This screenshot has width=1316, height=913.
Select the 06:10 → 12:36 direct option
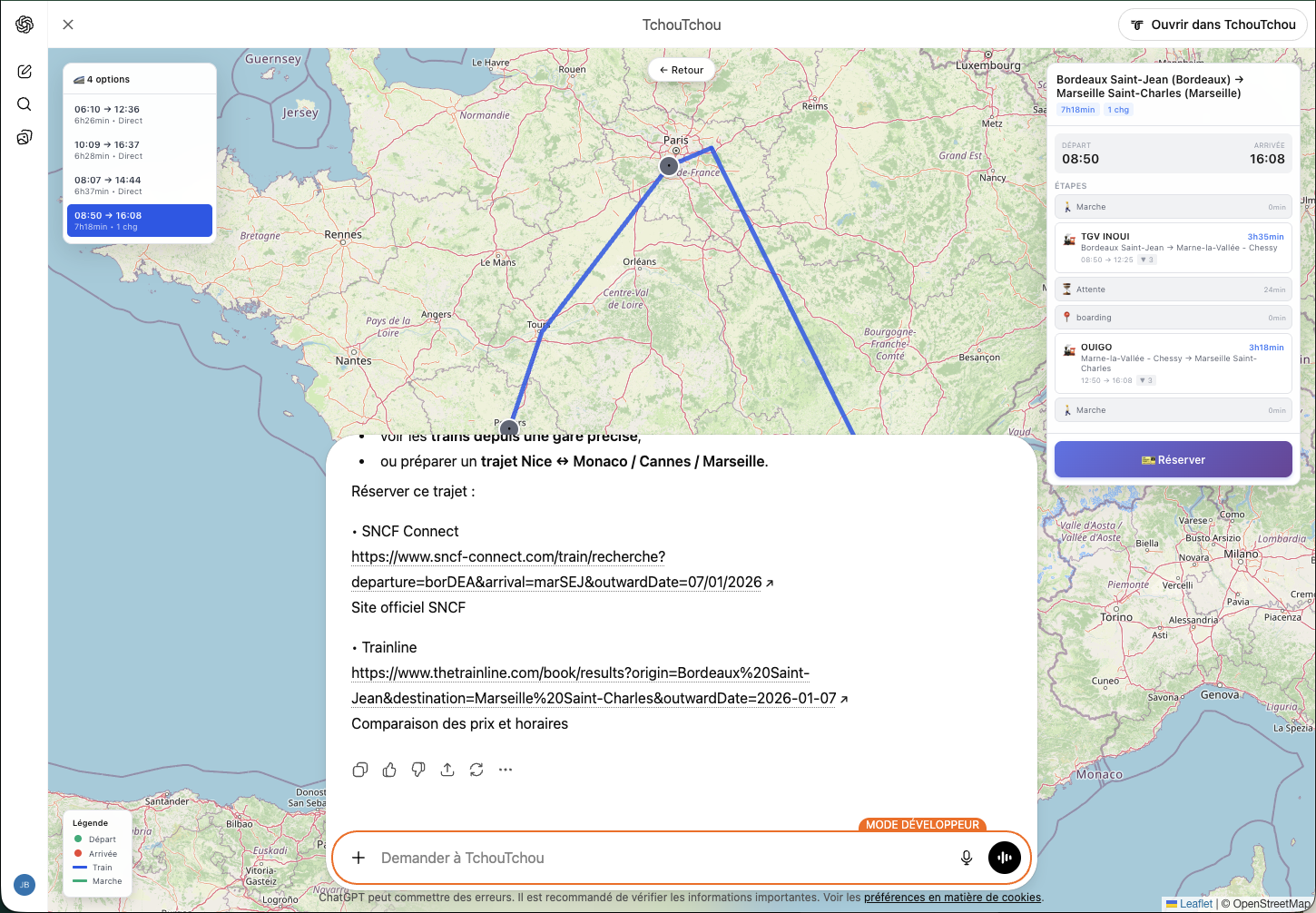coord(140,114)
